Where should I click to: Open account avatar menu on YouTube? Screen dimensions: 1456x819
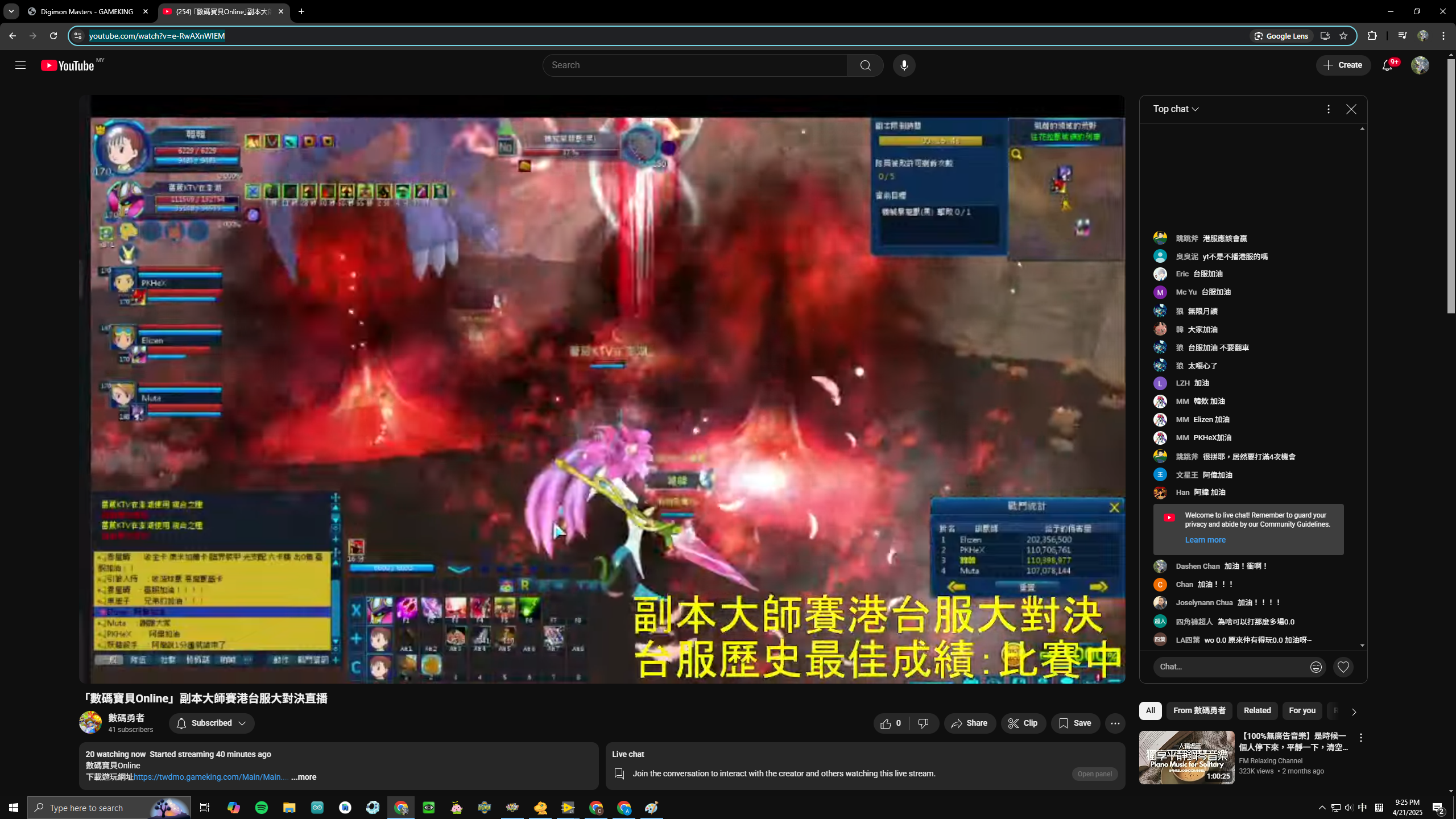coord(1420,65)
